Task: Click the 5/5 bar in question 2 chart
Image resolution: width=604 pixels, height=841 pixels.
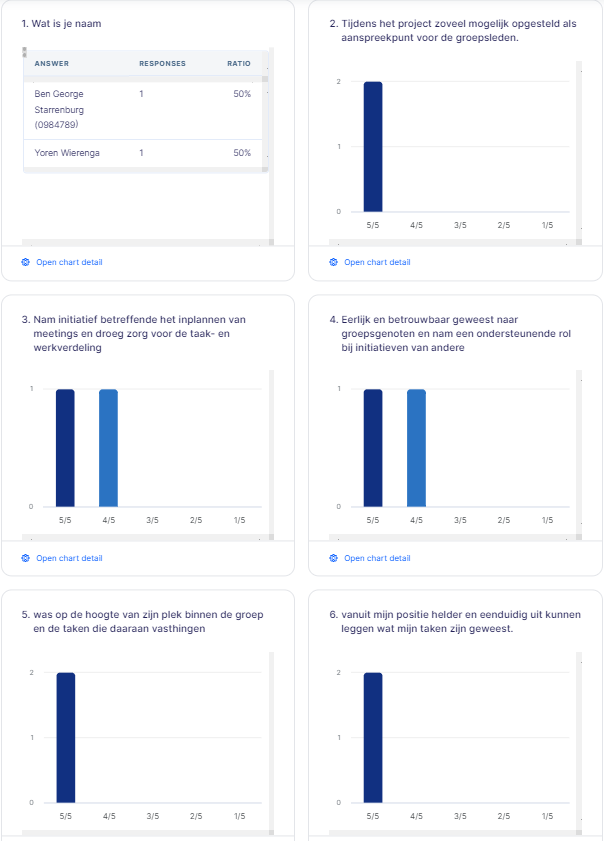Action: [x=373, y=146]
